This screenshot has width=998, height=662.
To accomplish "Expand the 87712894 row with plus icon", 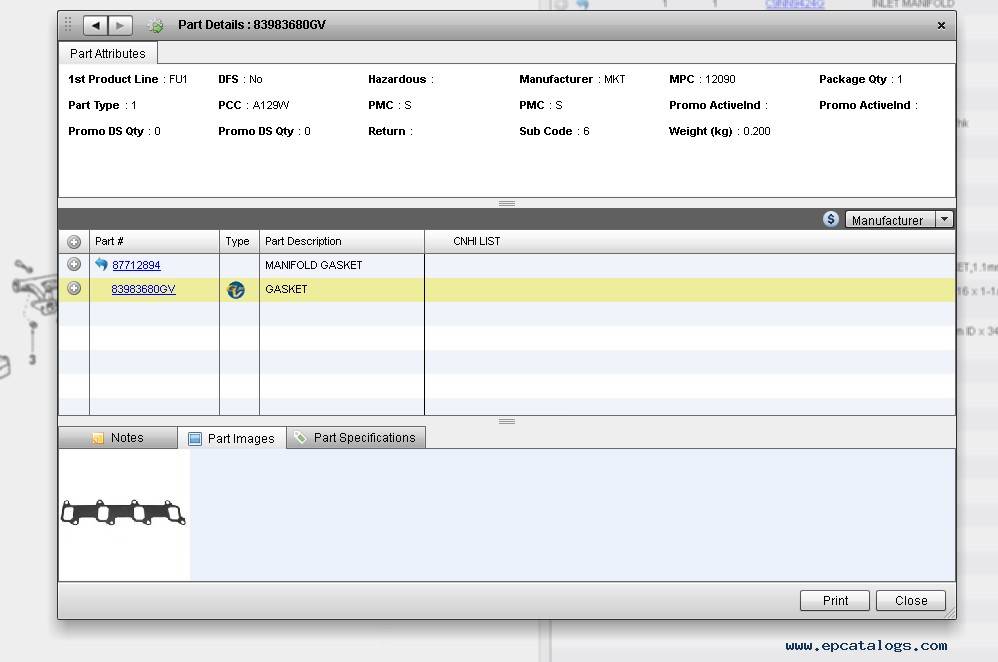I will point(74,265).
